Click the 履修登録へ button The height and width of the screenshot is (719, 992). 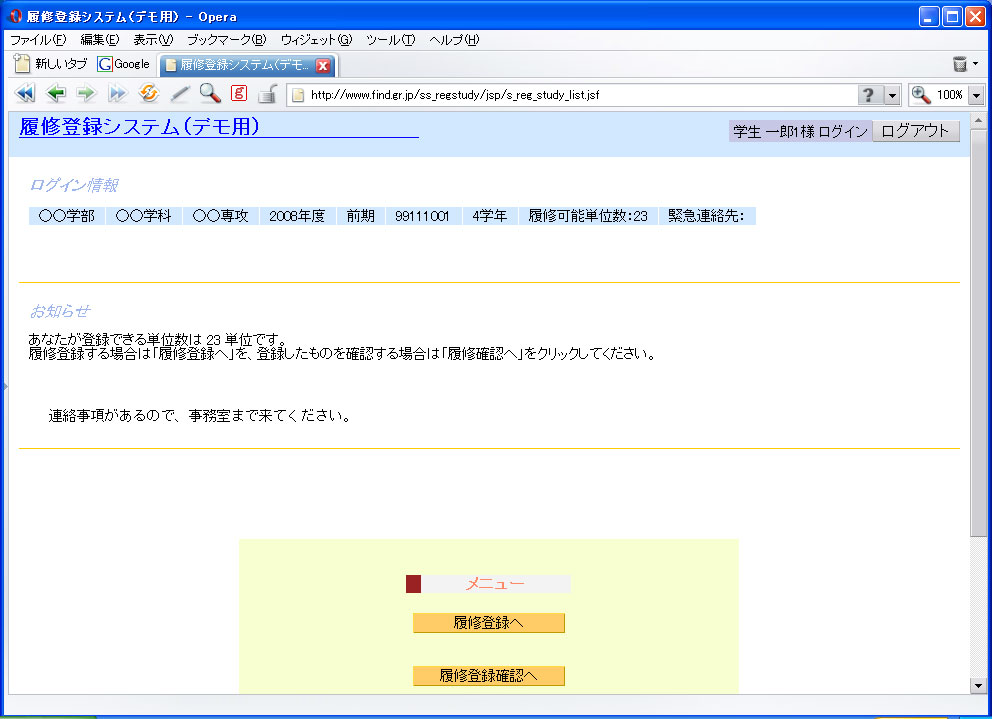[488, 623]
